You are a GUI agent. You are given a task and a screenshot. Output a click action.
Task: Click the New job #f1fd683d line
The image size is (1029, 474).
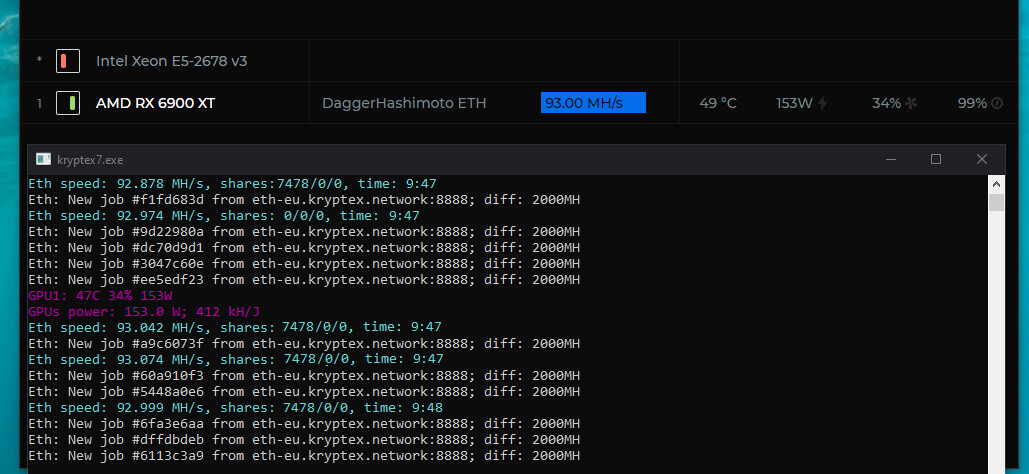(304, 200)
